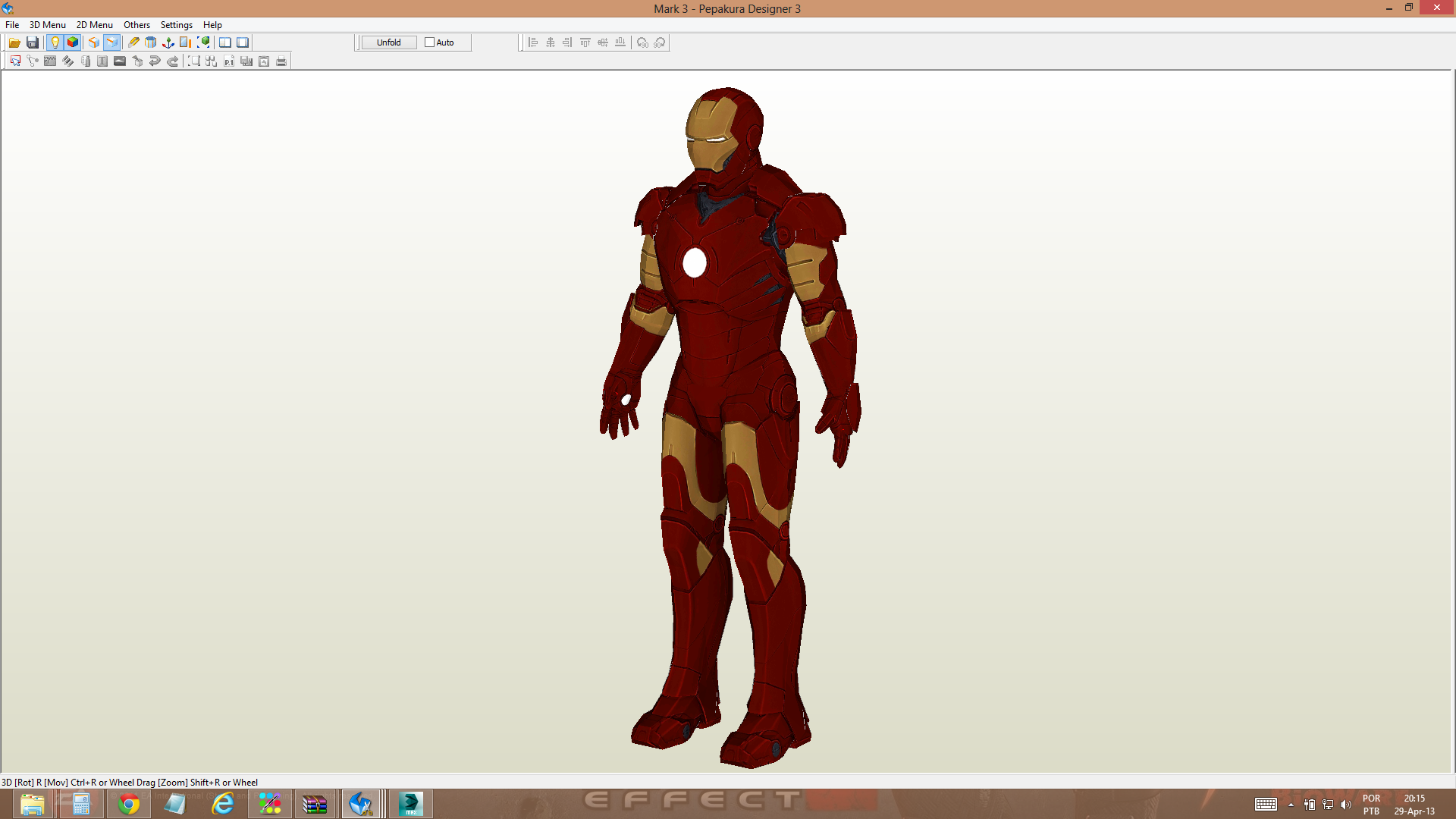Screen dimensions: 1456x819
Task: Click the fit-to-view green cube icon
Action: [x=203, y=42]
